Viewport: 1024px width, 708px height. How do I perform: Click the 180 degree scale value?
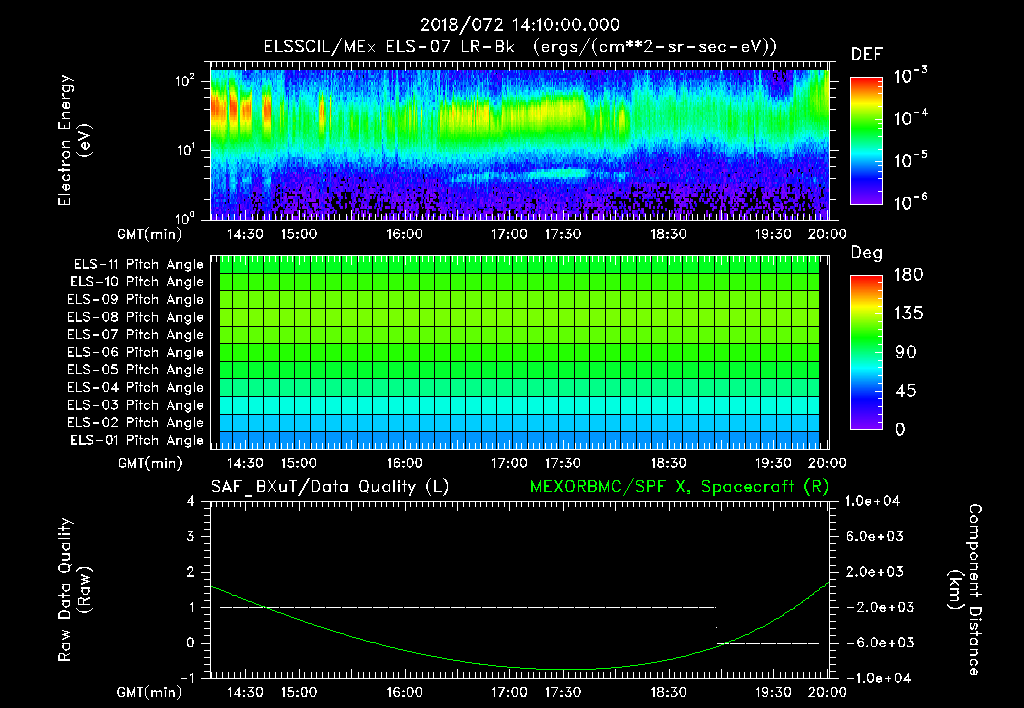[x=908, y=274]
